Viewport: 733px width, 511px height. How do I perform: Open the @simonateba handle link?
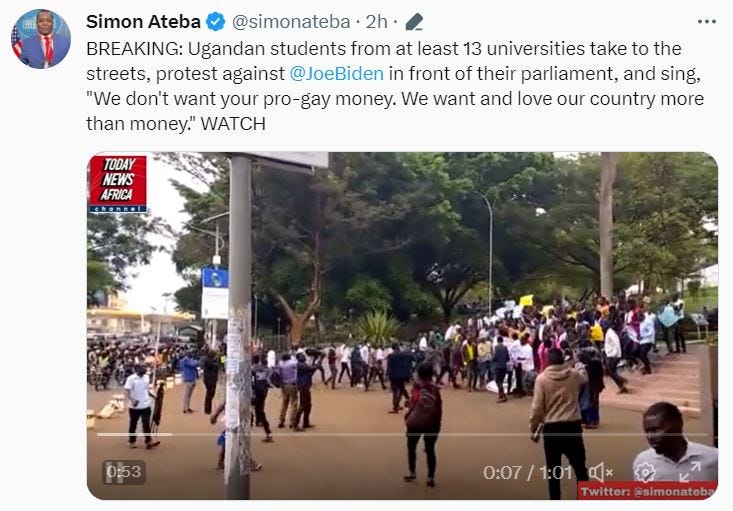(x=291, y=22)
